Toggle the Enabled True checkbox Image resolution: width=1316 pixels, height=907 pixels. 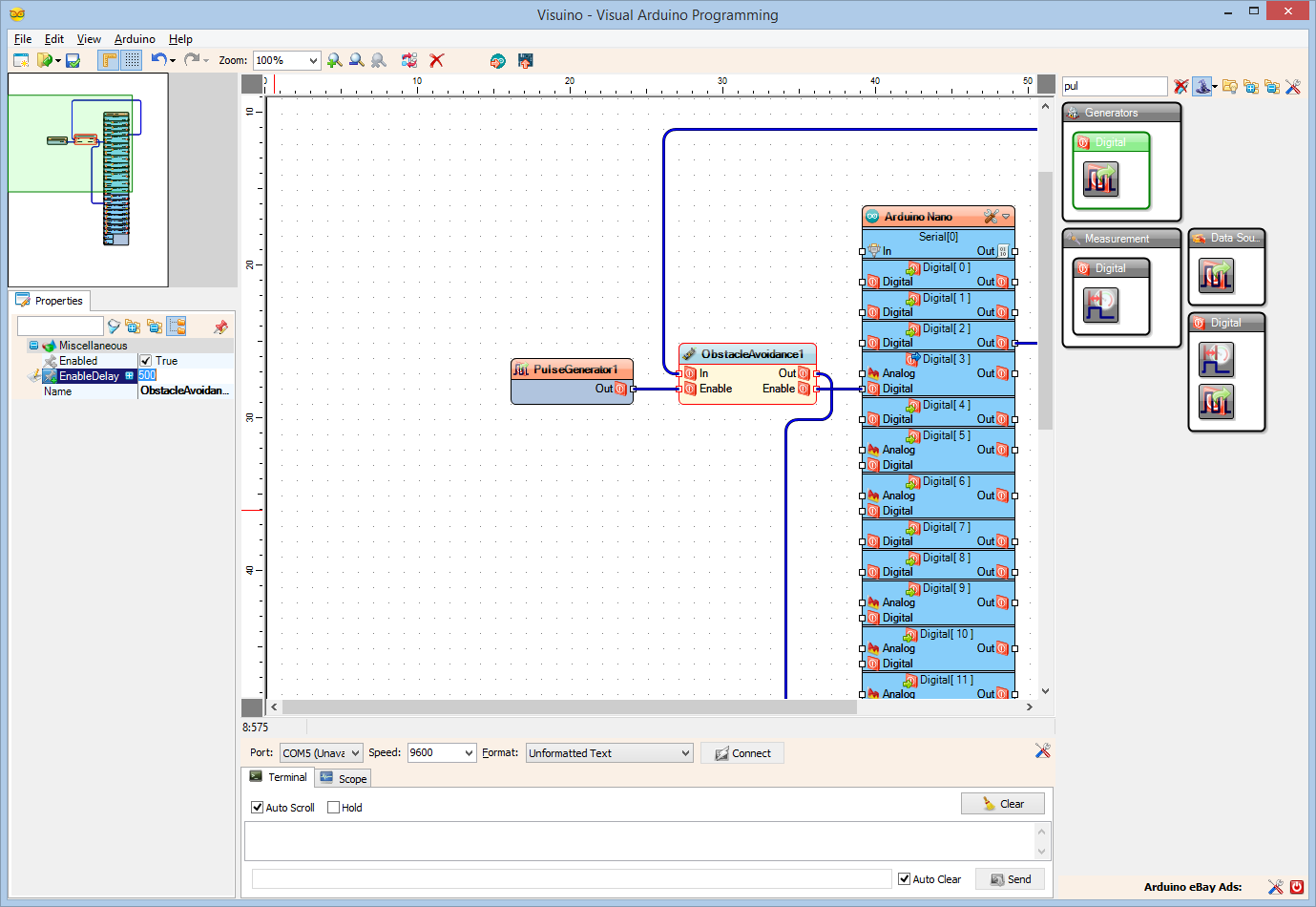[146, 361]
